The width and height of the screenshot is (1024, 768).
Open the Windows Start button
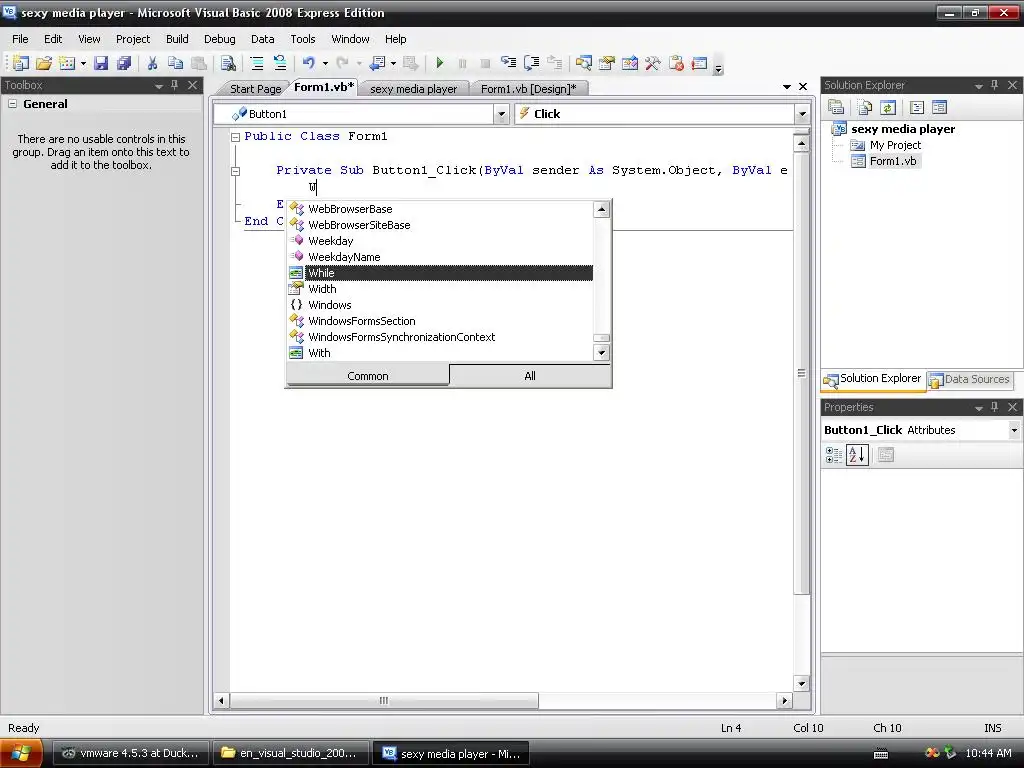(21, 753)
